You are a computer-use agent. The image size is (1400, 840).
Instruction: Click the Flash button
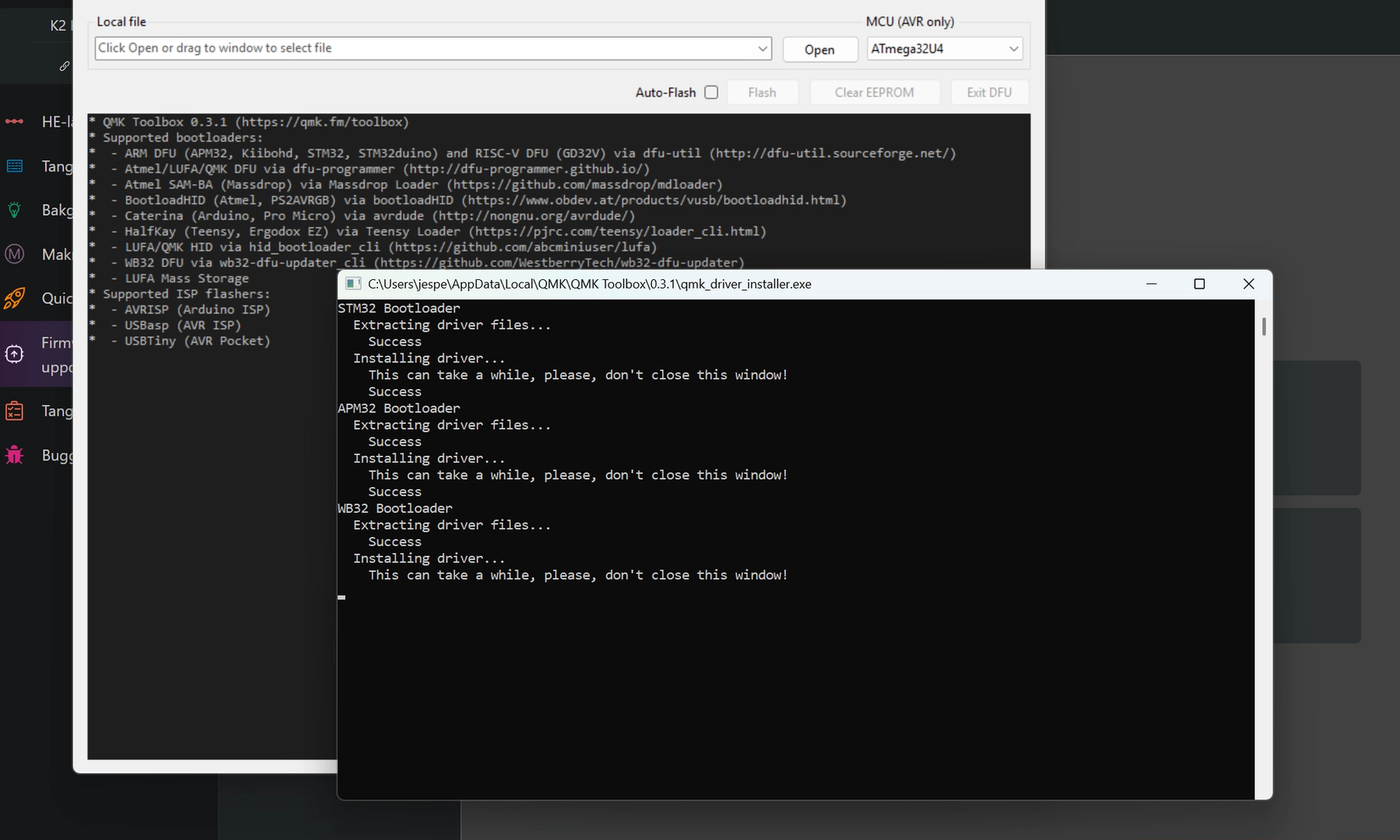762,92
